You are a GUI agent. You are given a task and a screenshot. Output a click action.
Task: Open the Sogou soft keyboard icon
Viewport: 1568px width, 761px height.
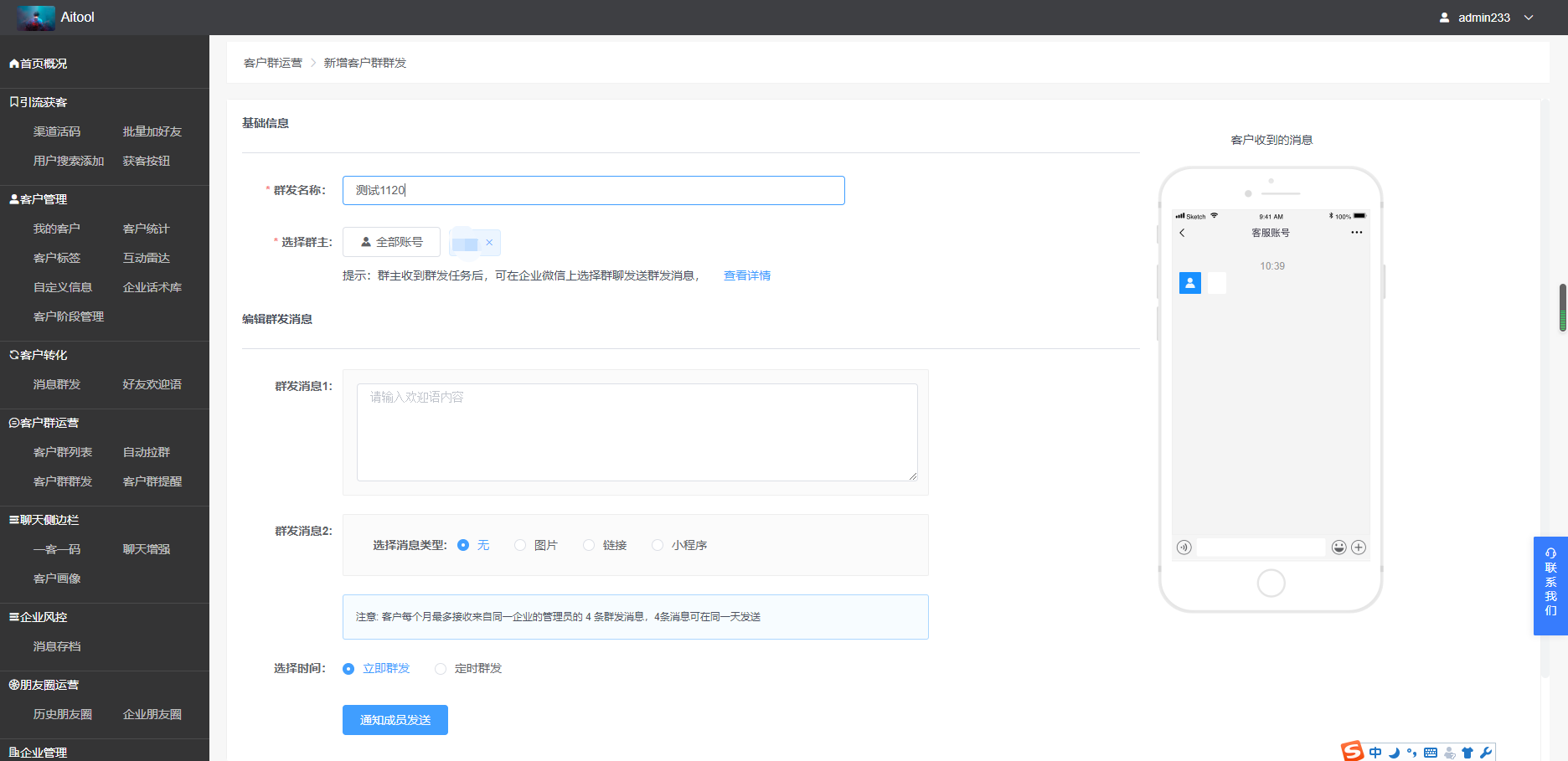pos(1431,753)
